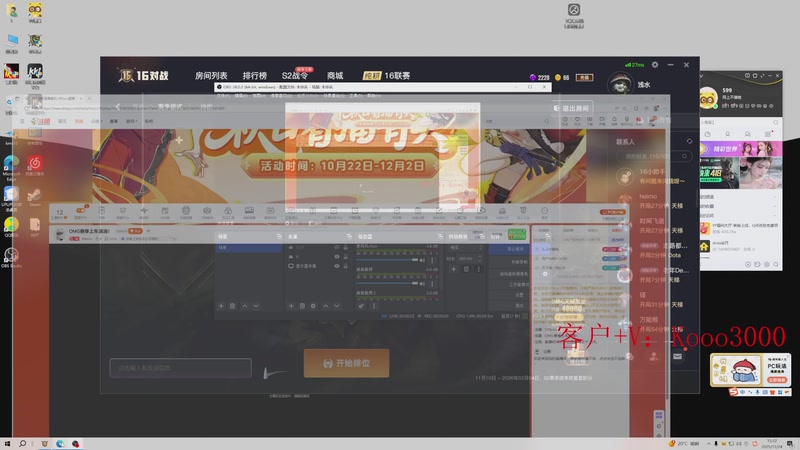This screenshot has height=450, width=800.
Task: Open mixer panel extra options dots
Action: coord(374,306)
